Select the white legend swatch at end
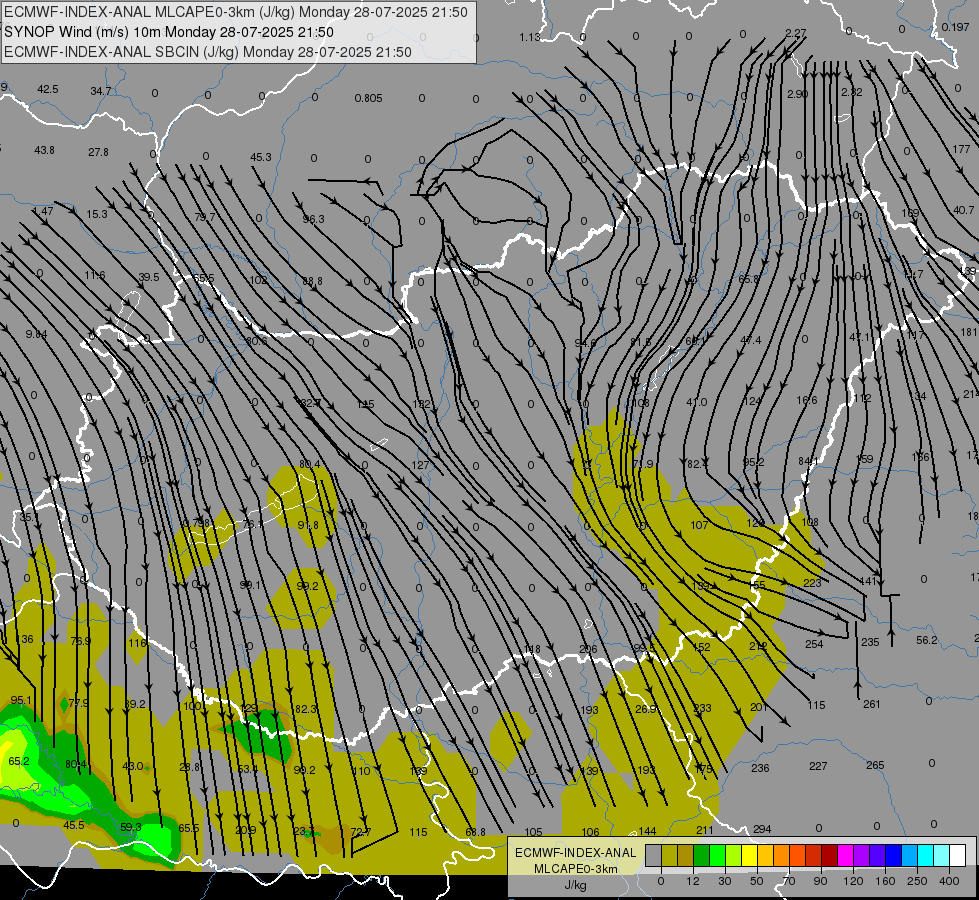979x900 pixels. pyautogui.click(x=958, y=855)
